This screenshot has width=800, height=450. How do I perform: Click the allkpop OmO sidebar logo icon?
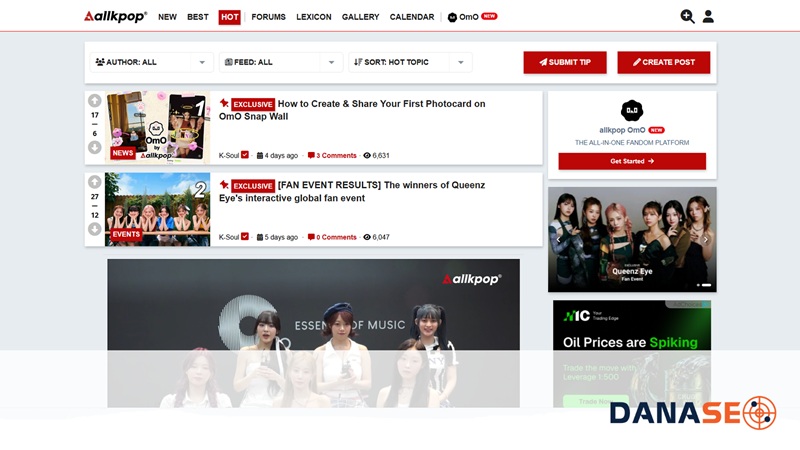point(632,111)
